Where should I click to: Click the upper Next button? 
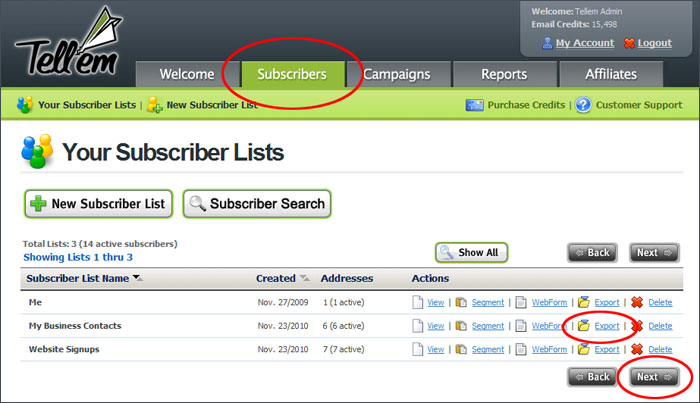654,253
